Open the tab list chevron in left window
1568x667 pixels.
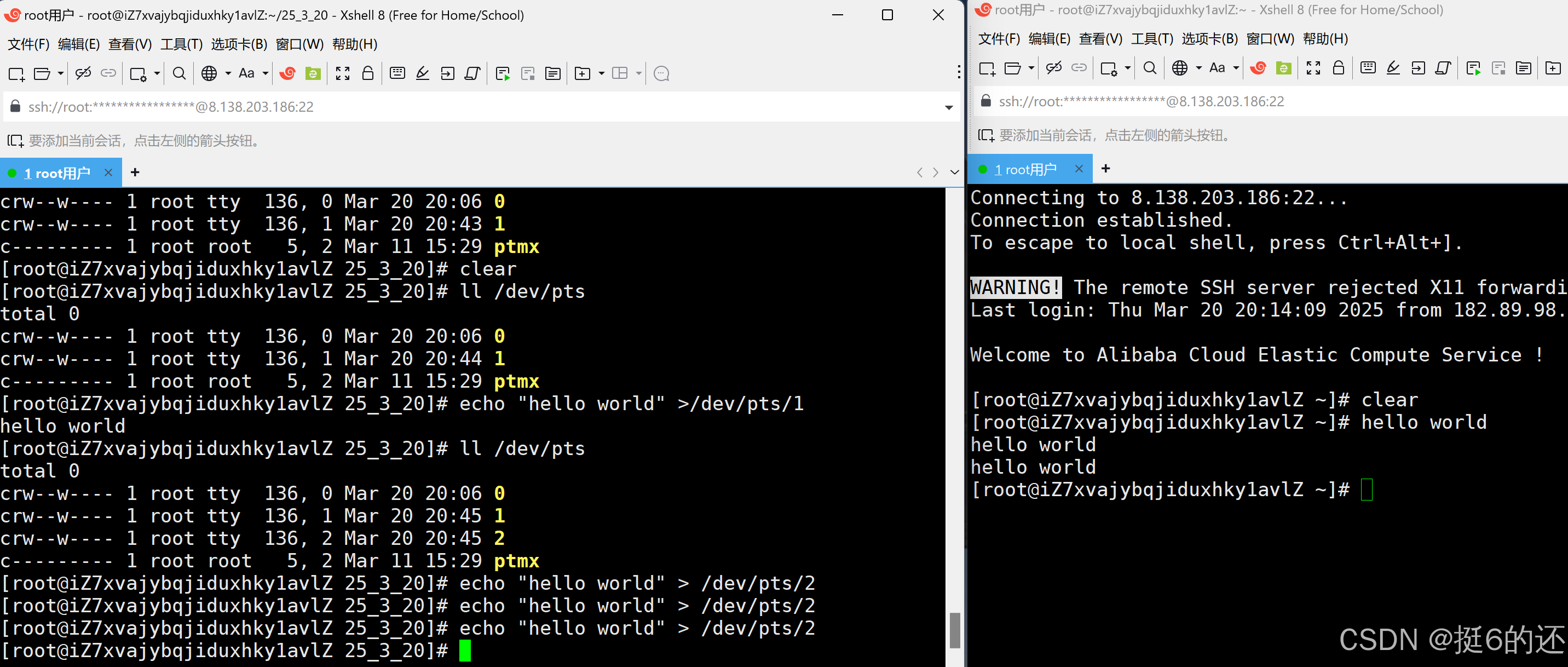pyautogui.click(x=954, y=173)
